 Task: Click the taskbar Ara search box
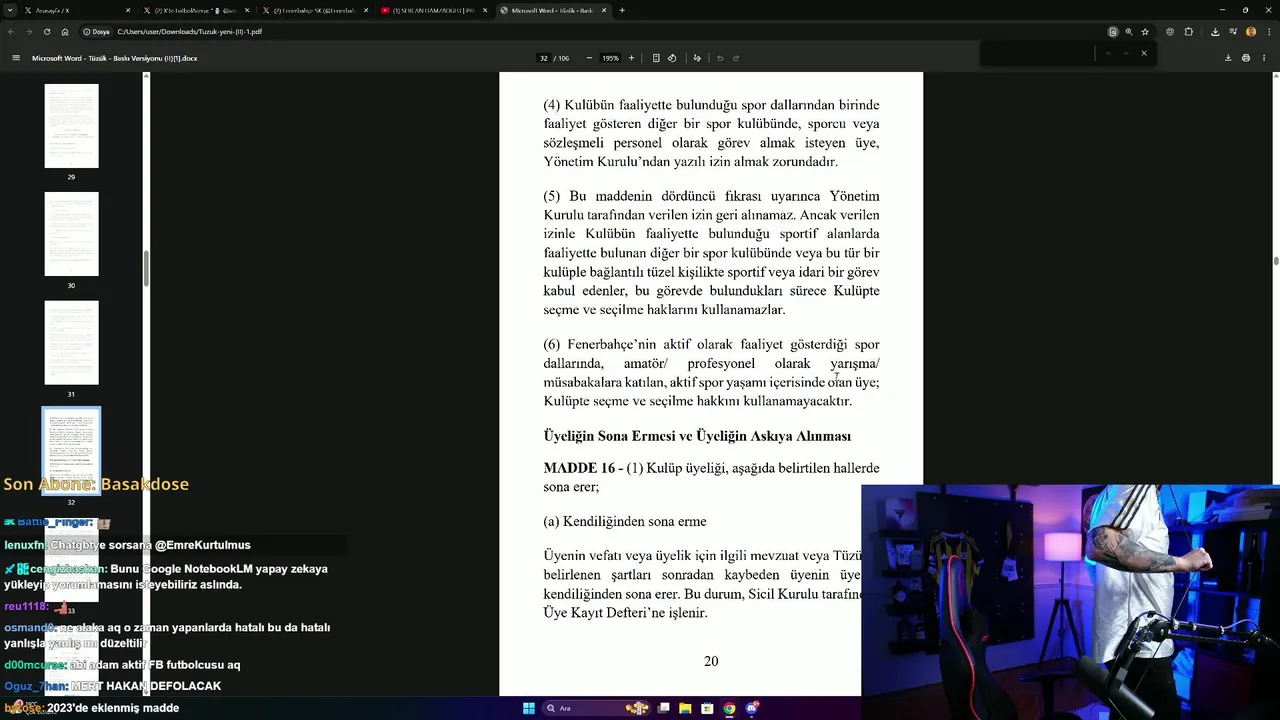(x=597, y=708)
